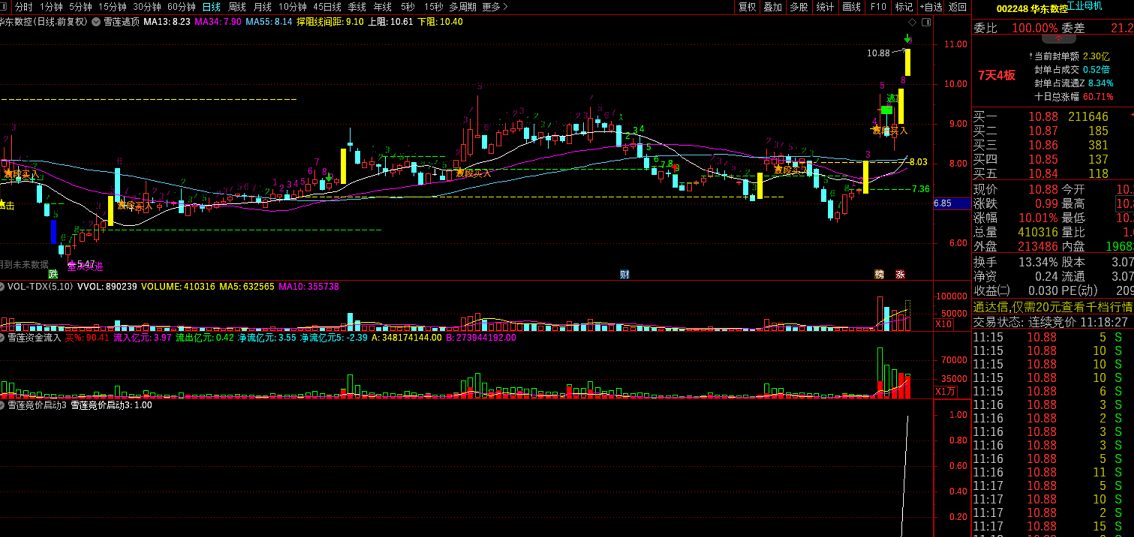Select the 10分钟 period tab
The height and width of the screenshot is (537, 1134).
[x=292, y=7]
